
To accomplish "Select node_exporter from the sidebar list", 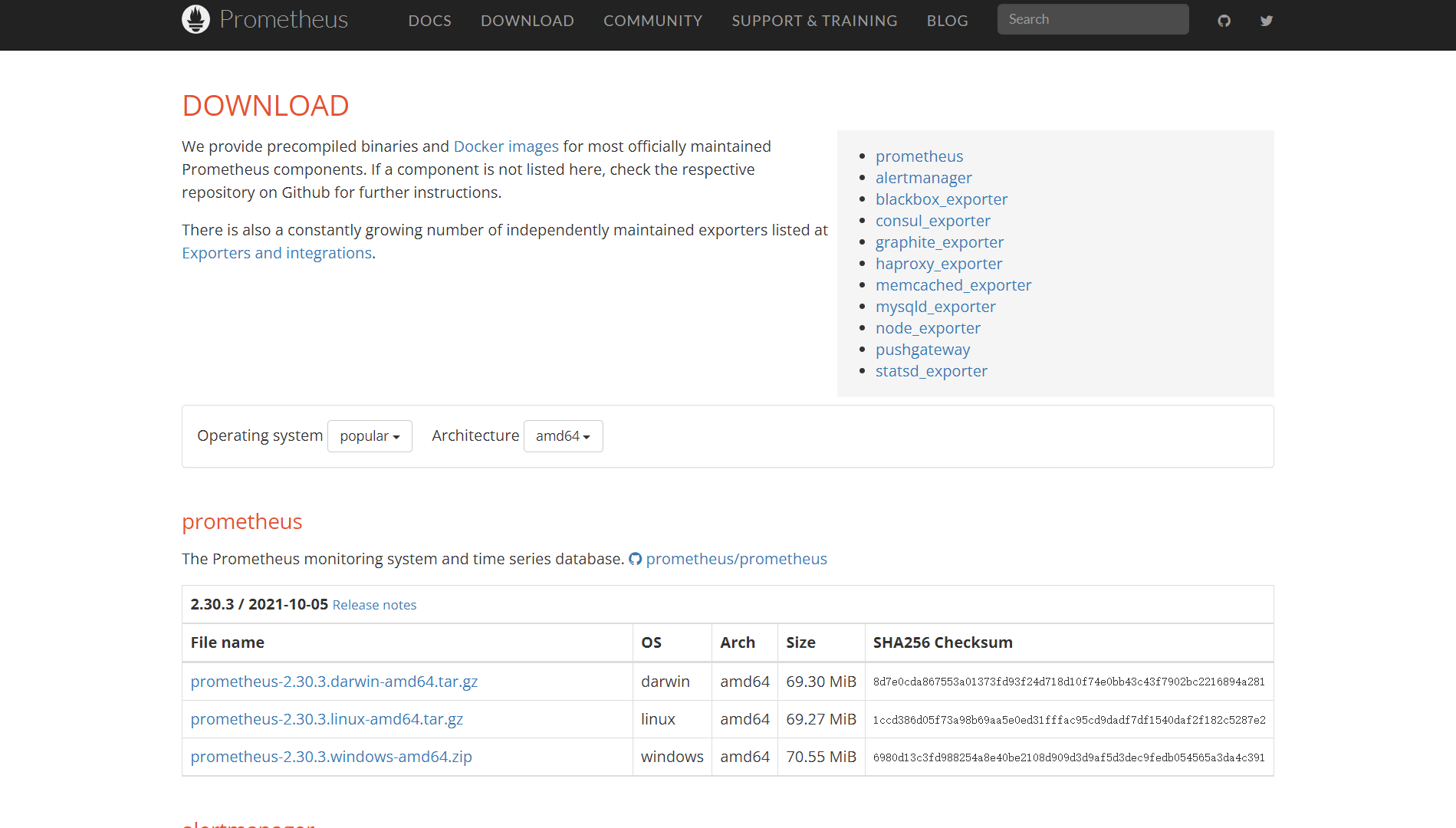I will click(x=928, y=327).
